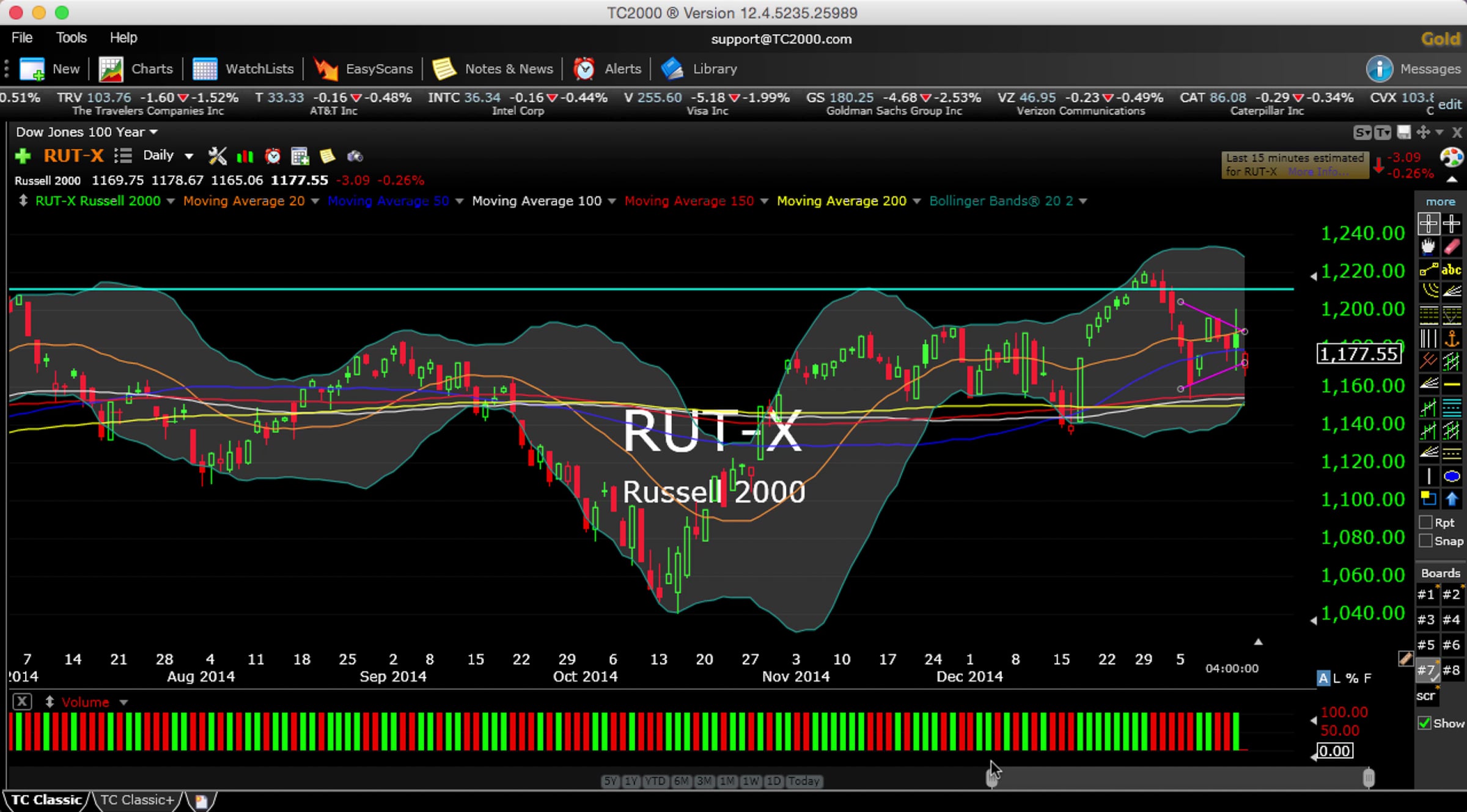Click the pencil edit icon near board #7
Viewport: 1467px width, 812px height.
coord(1405,659)
